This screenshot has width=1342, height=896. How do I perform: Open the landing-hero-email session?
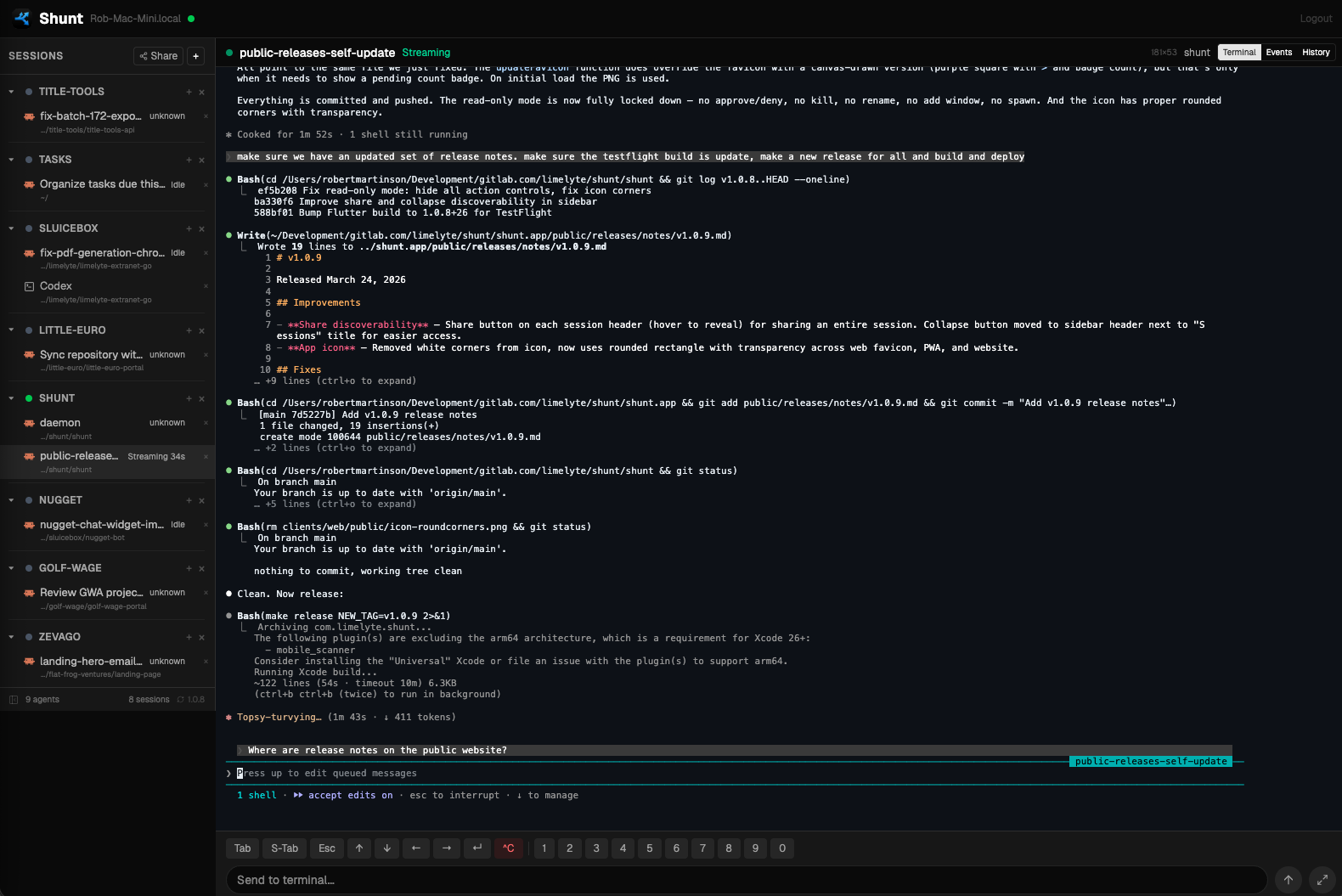pos(107,667)
